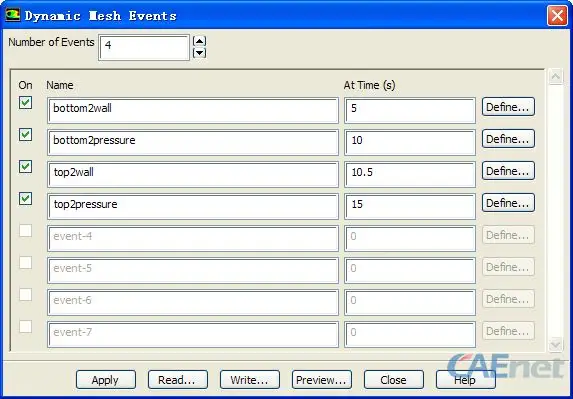573x399 pixels.
Task: Open Define for the top2pressure event
Action: pos(508,203)
